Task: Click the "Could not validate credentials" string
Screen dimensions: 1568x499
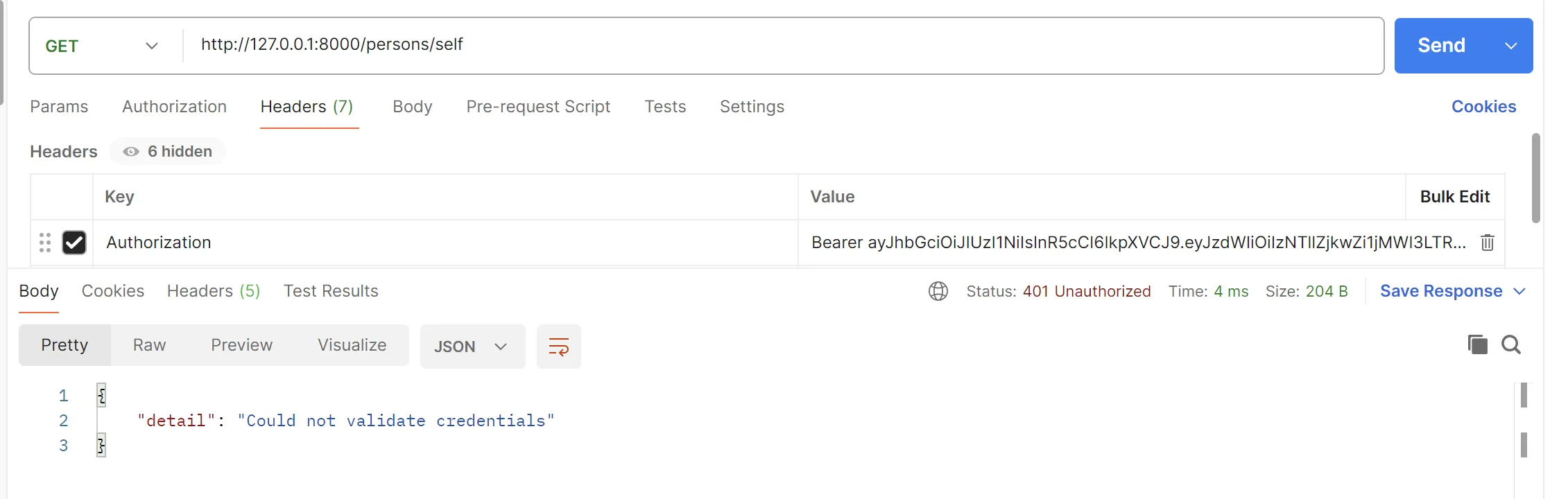Action: (396, 421)
